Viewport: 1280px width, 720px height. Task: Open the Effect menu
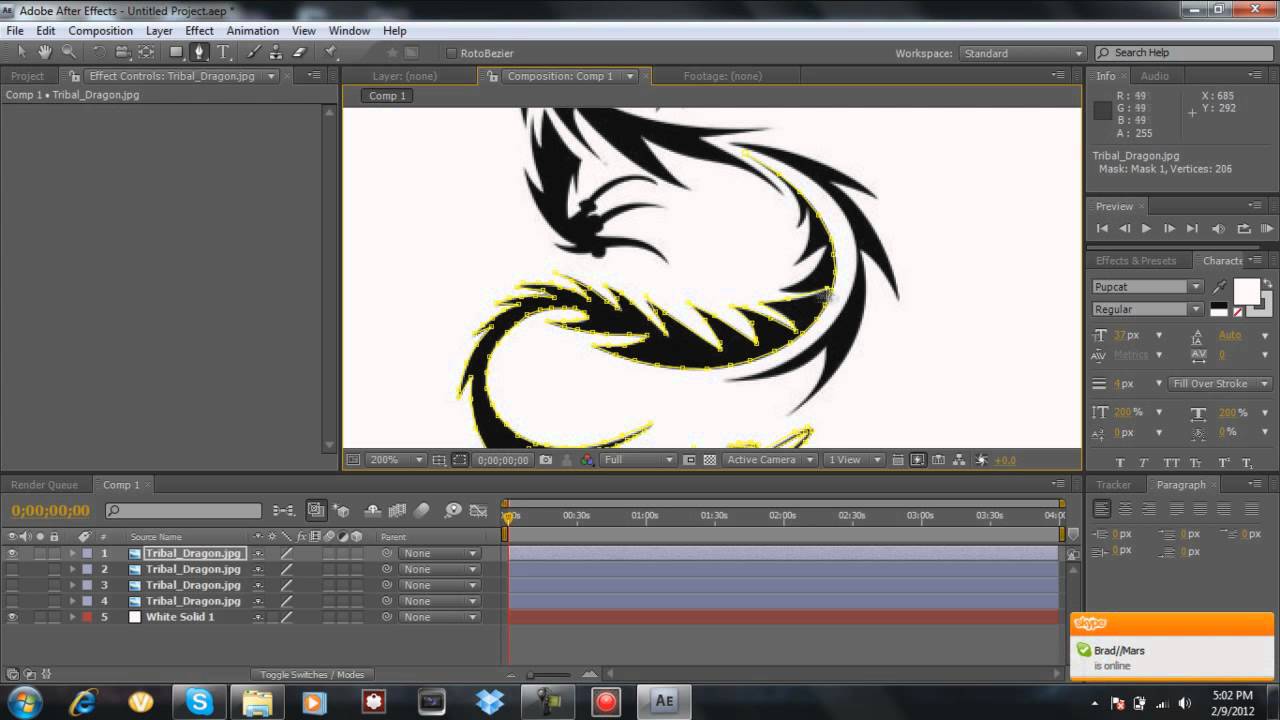click(x=199, y=31)
